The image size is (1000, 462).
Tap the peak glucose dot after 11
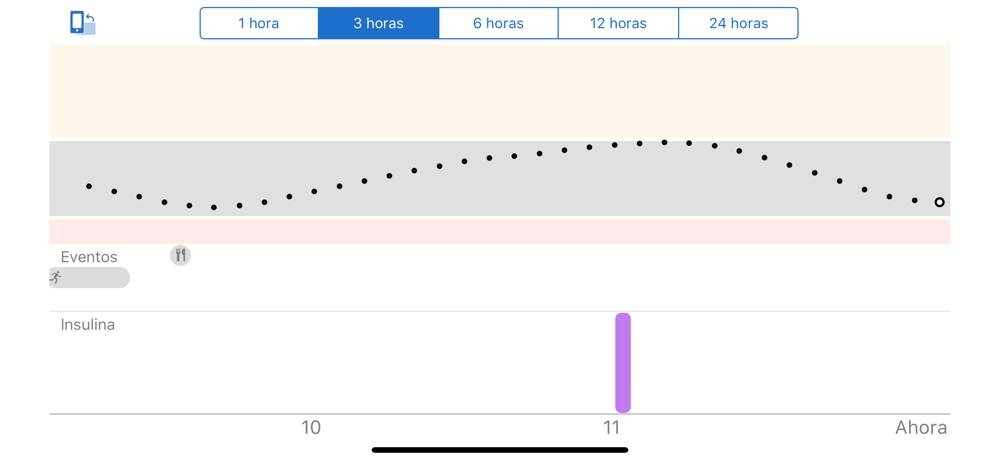coord(665,142)
